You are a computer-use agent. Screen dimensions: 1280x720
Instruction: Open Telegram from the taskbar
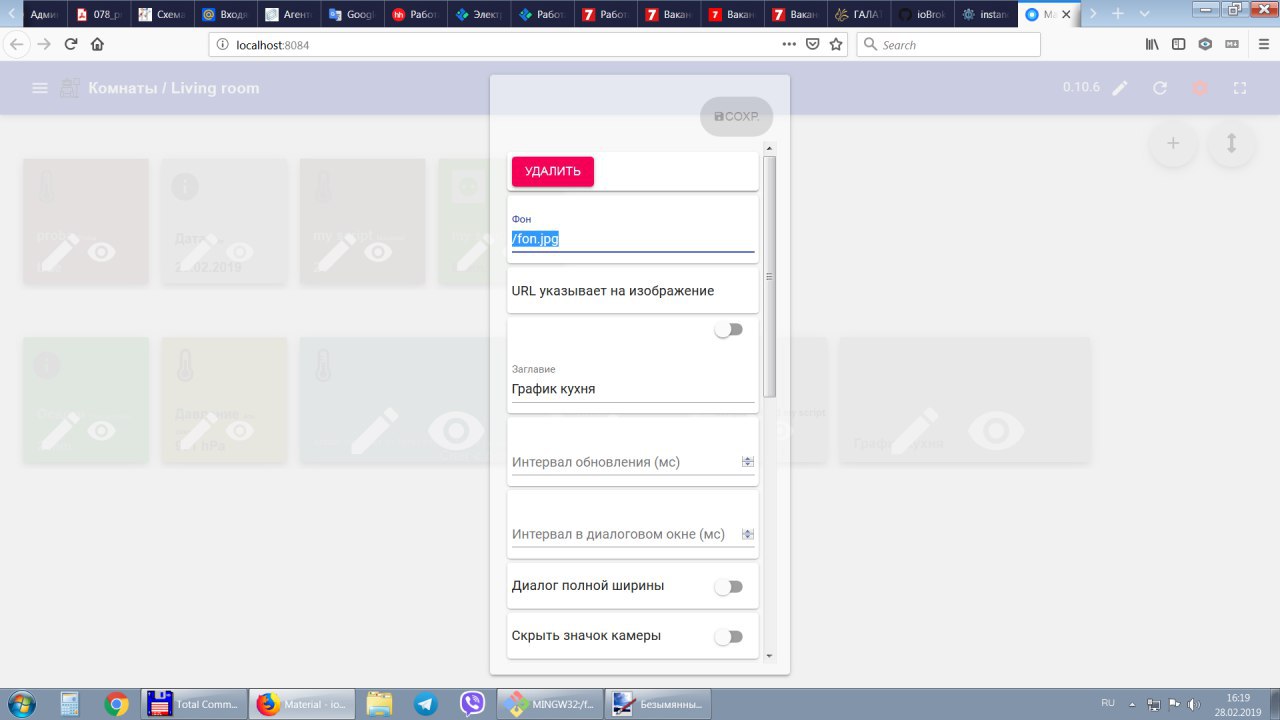pyautogui.click(x=424, y=704)
